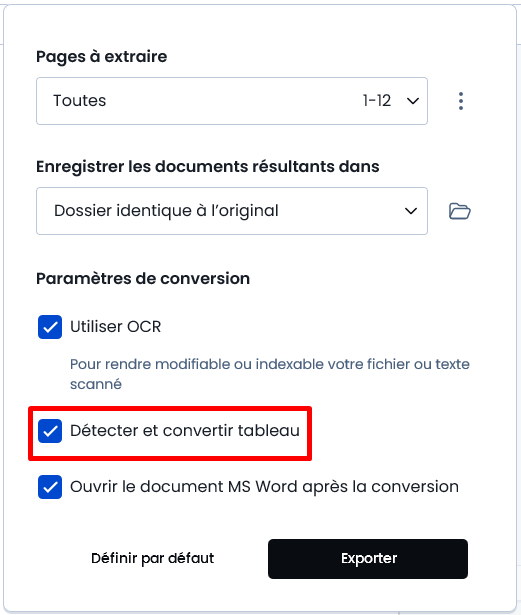
Task: Click the Utiliser OCR label text
Action: coord(116,327)
